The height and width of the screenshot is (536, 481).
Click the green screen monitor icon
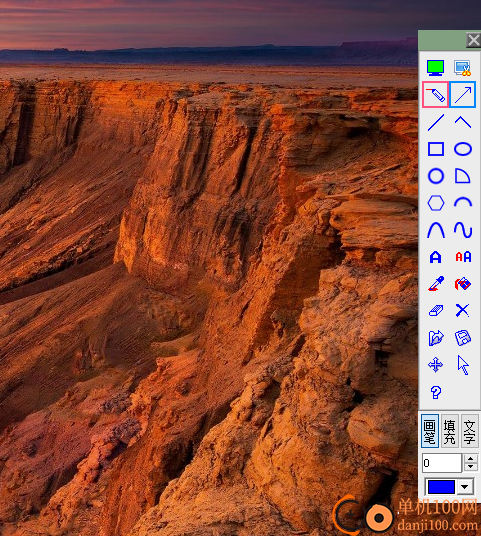click(x=435, y=68)
